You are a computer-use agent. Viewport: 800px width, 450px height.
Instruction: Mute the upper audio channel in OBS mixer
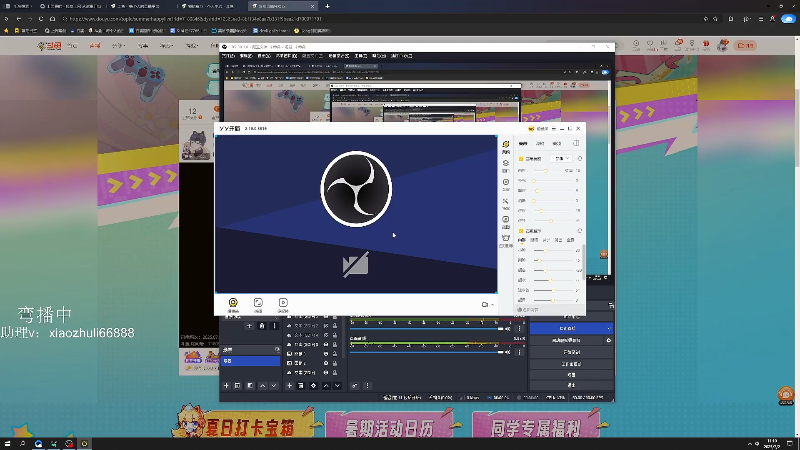[507, 329]
